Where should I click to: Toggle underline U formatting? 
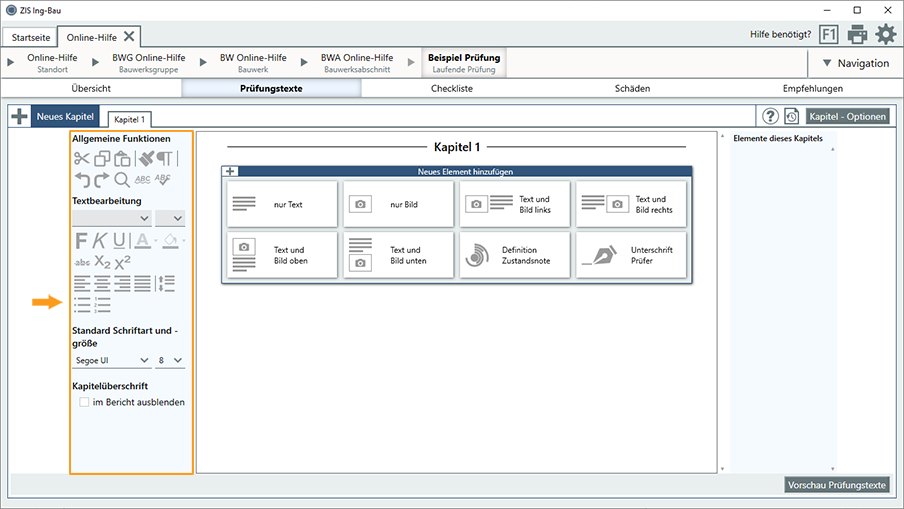tap(120, 240)
